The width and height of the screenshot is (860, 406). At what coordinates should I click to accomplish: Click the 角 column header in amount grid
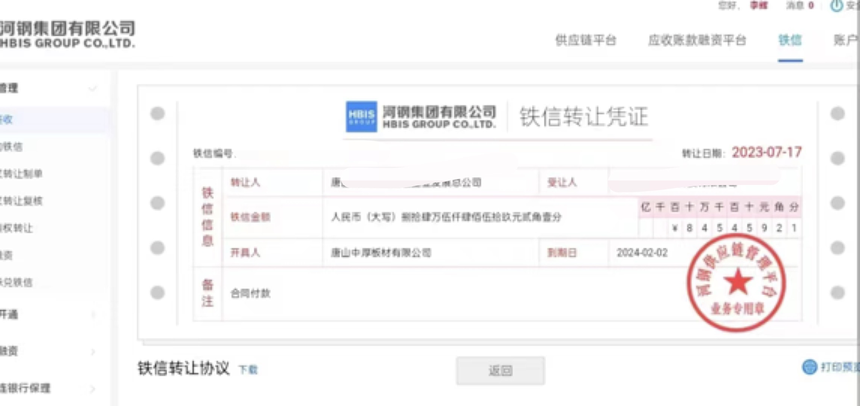coord(779,207)
